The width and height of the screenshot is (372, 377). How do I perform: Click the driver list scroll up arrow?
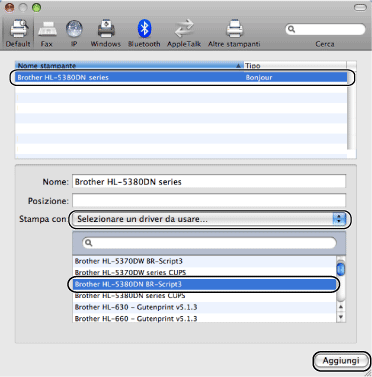coord(341,306)
